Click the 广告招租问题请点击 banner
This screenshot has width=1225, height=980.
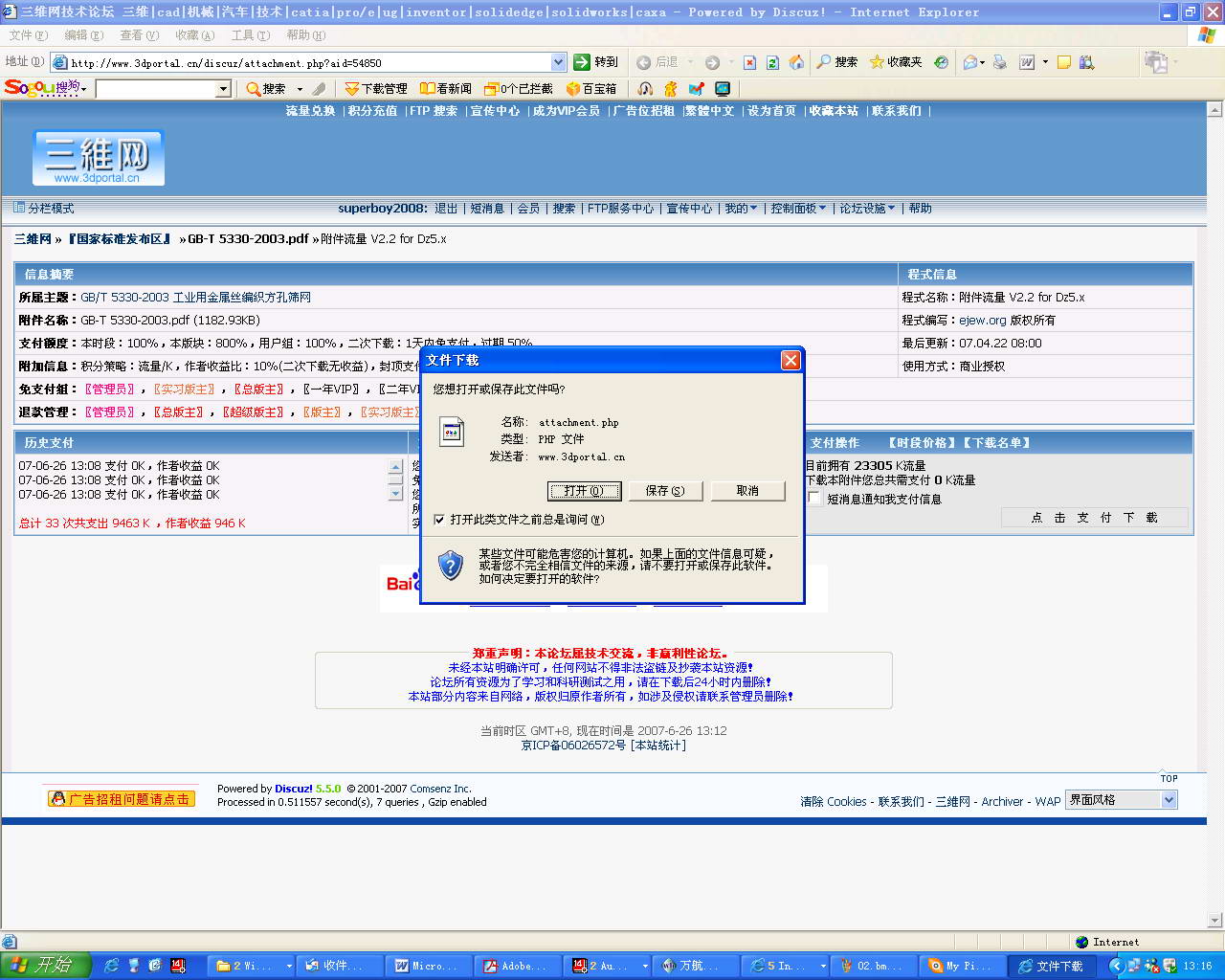pyautogui.click(x=122, y=798)
